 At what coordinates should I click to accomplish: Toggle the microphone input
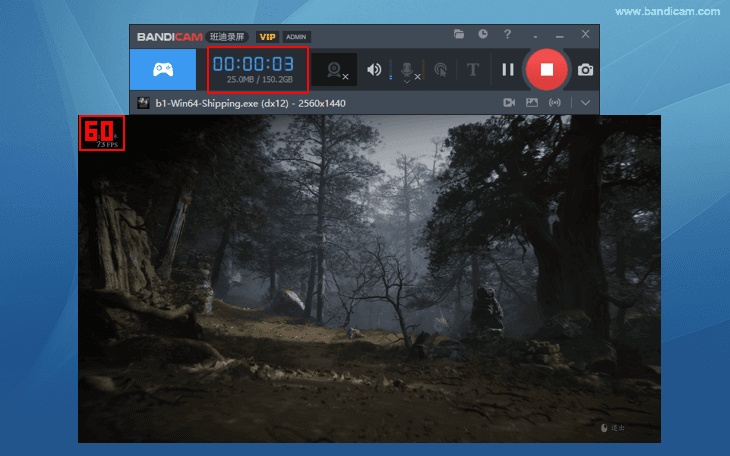[409, 70]
